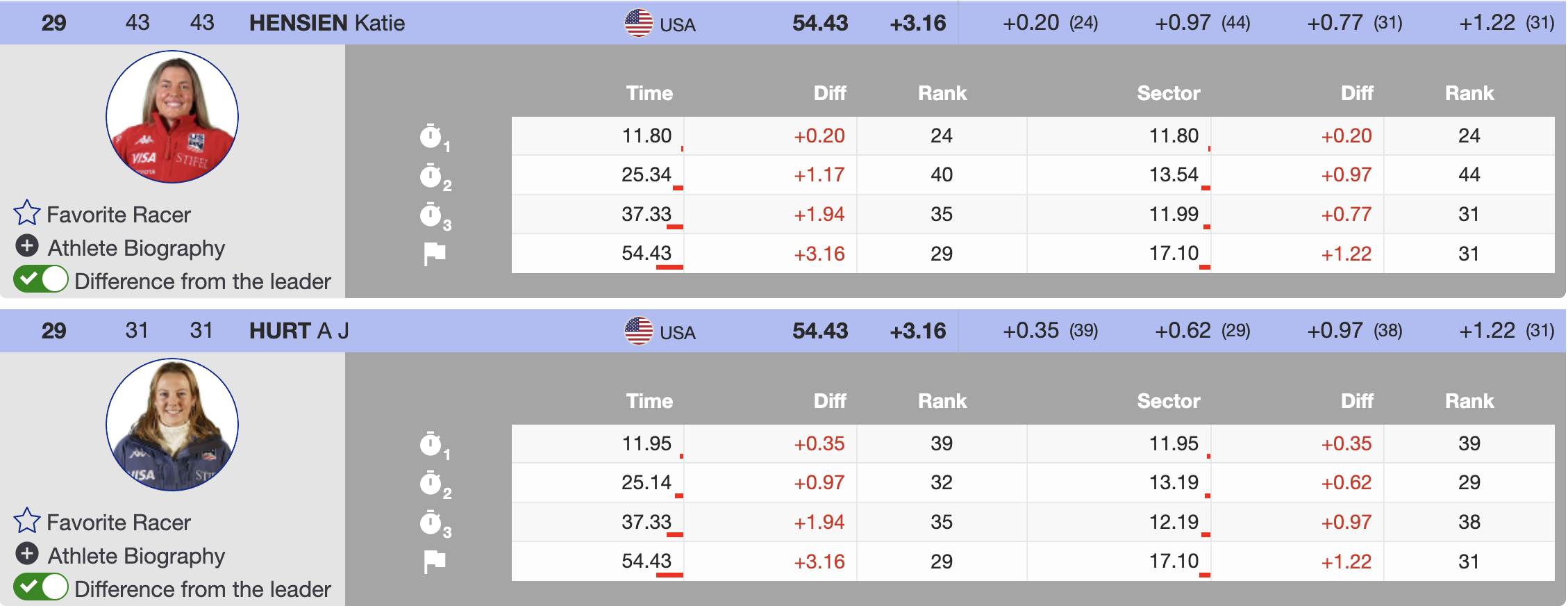Click the star icon for Katie Hensien
The image size is (1568, 606).
point(27,213)
